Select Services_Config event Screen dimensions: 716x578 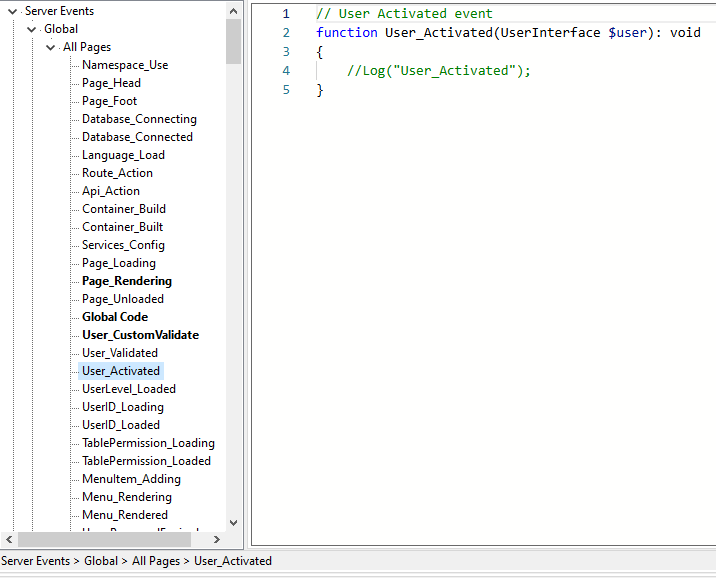[123, 245]
